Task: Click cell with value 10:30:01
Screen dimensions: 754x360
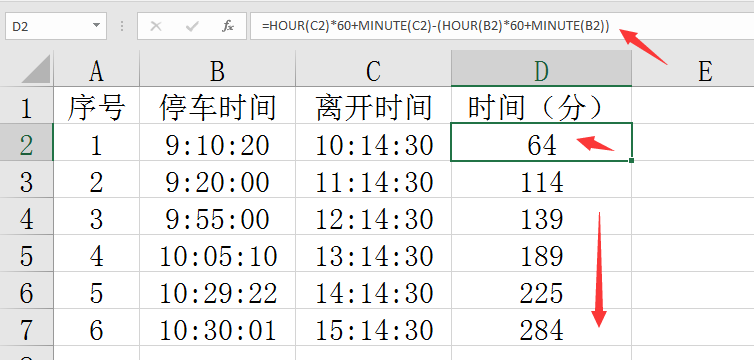Action: (x=217, y=327)
